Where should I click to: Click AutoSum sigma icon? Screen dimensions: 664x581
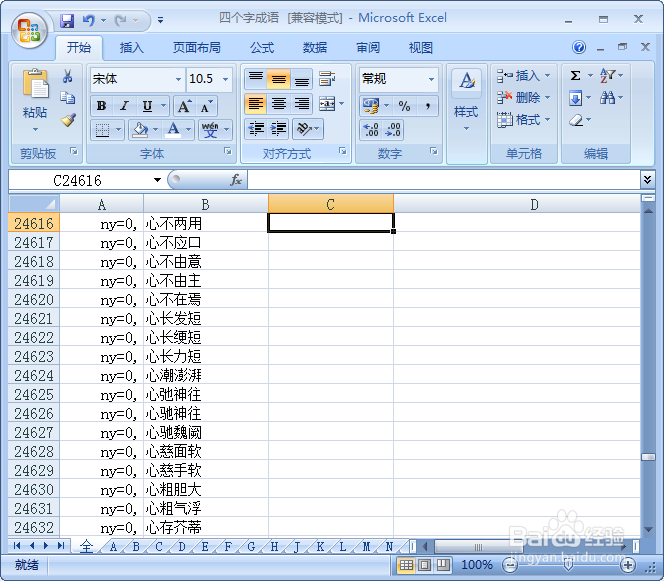click(575, 76)
